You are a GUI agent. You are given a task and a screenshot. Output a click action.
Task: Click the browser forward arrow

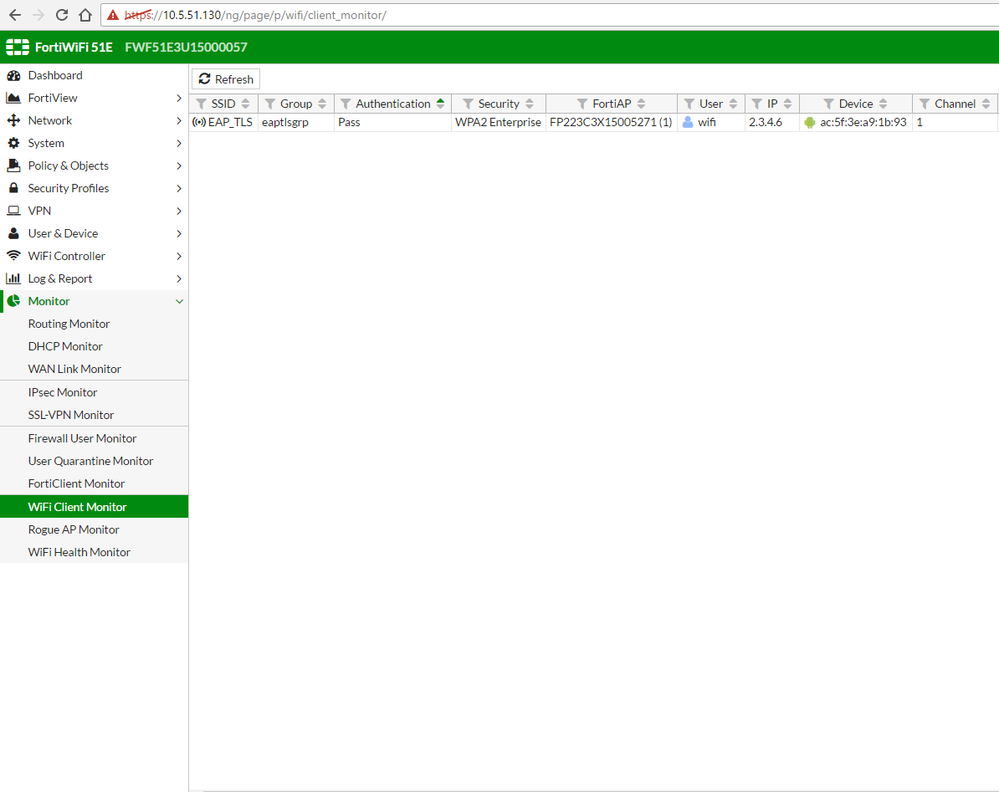[38, 15]
